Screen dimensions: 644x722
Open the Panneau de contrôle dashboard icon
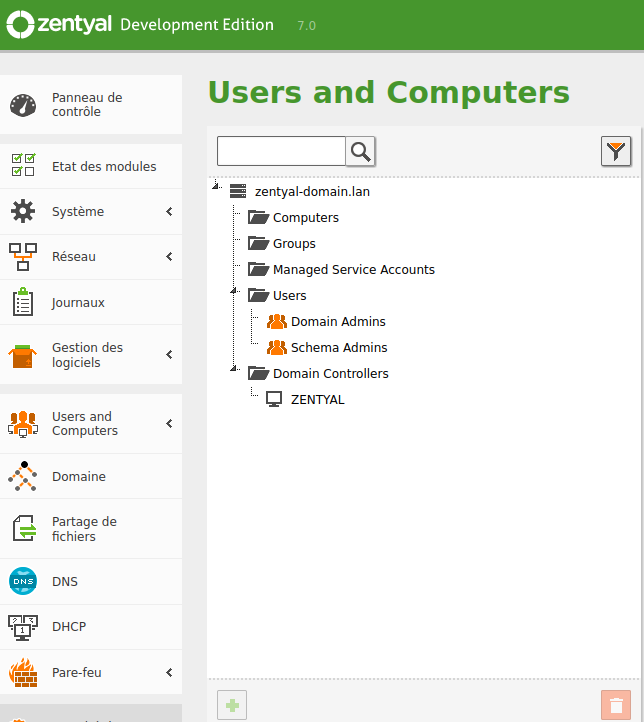(23, 105)
